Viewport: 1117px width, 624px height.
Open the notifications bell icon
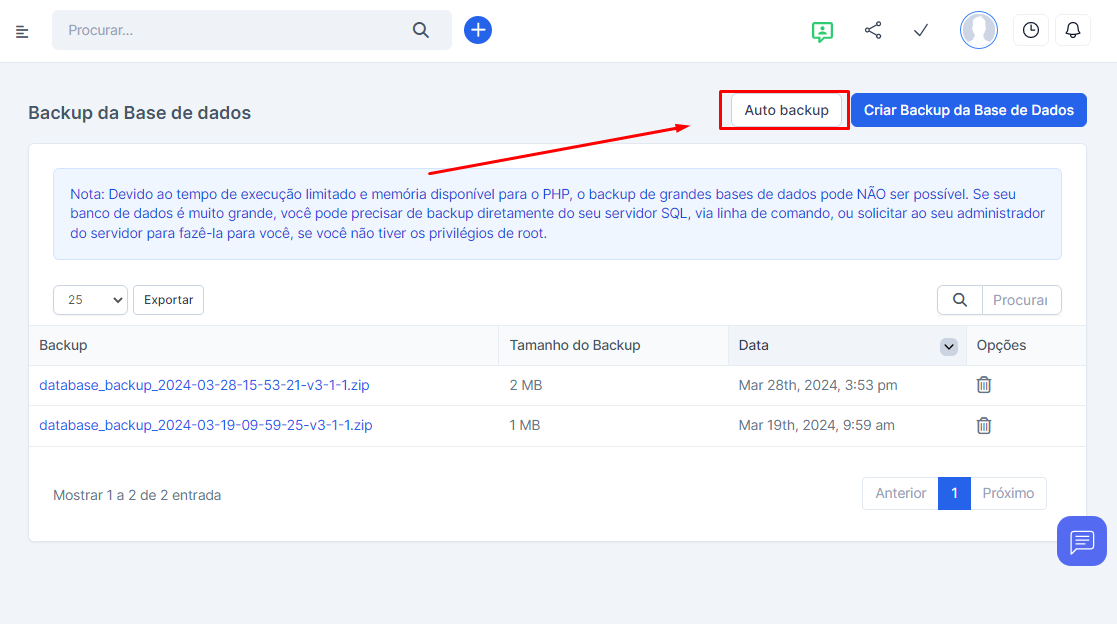1073,30
